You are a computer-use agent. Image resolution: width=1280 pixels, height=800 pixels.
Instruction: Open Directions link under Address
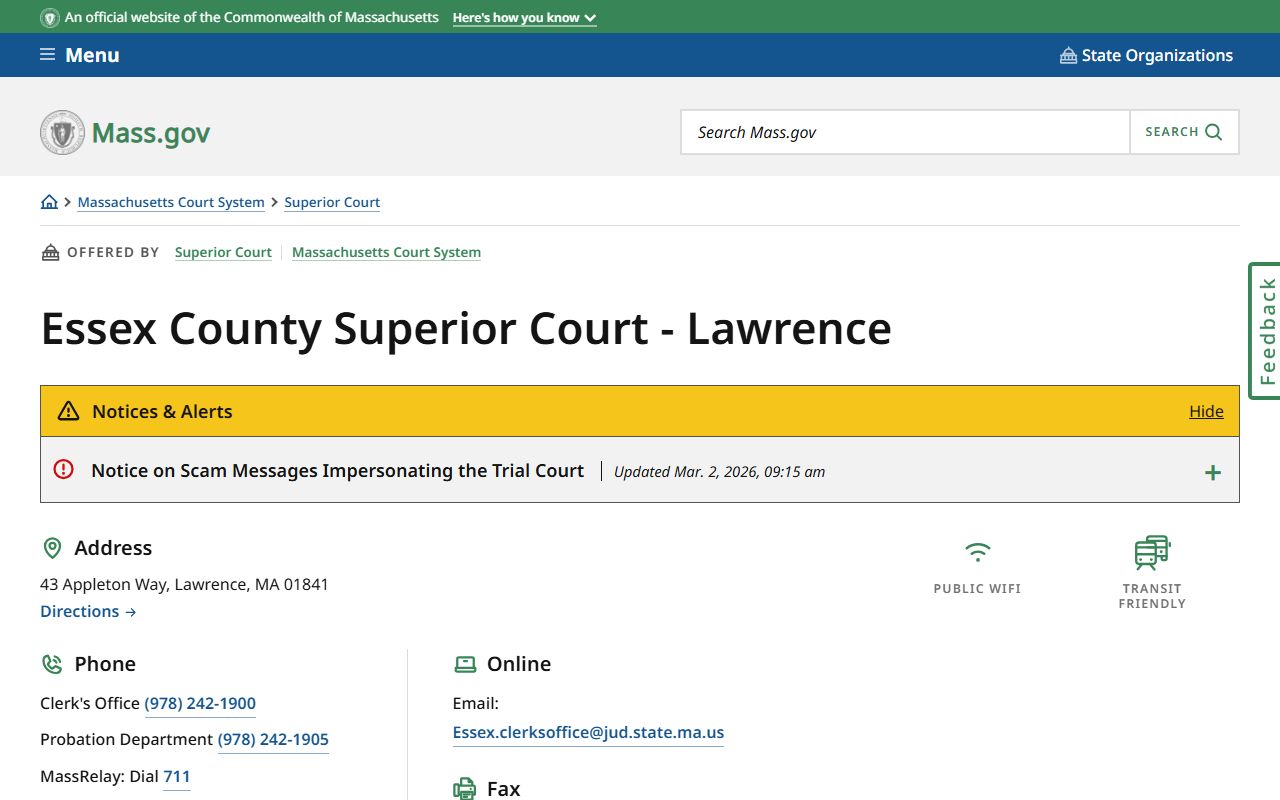tap(88, 611)
